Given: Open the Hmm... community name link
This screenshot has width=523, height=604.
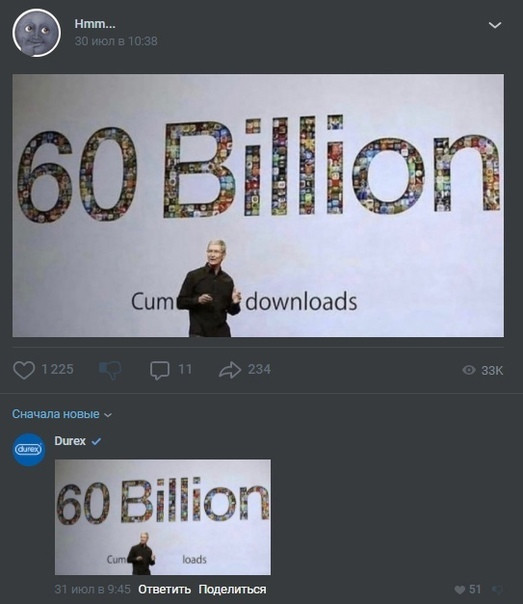Looking at the screenshot, I should pos(95,24).
